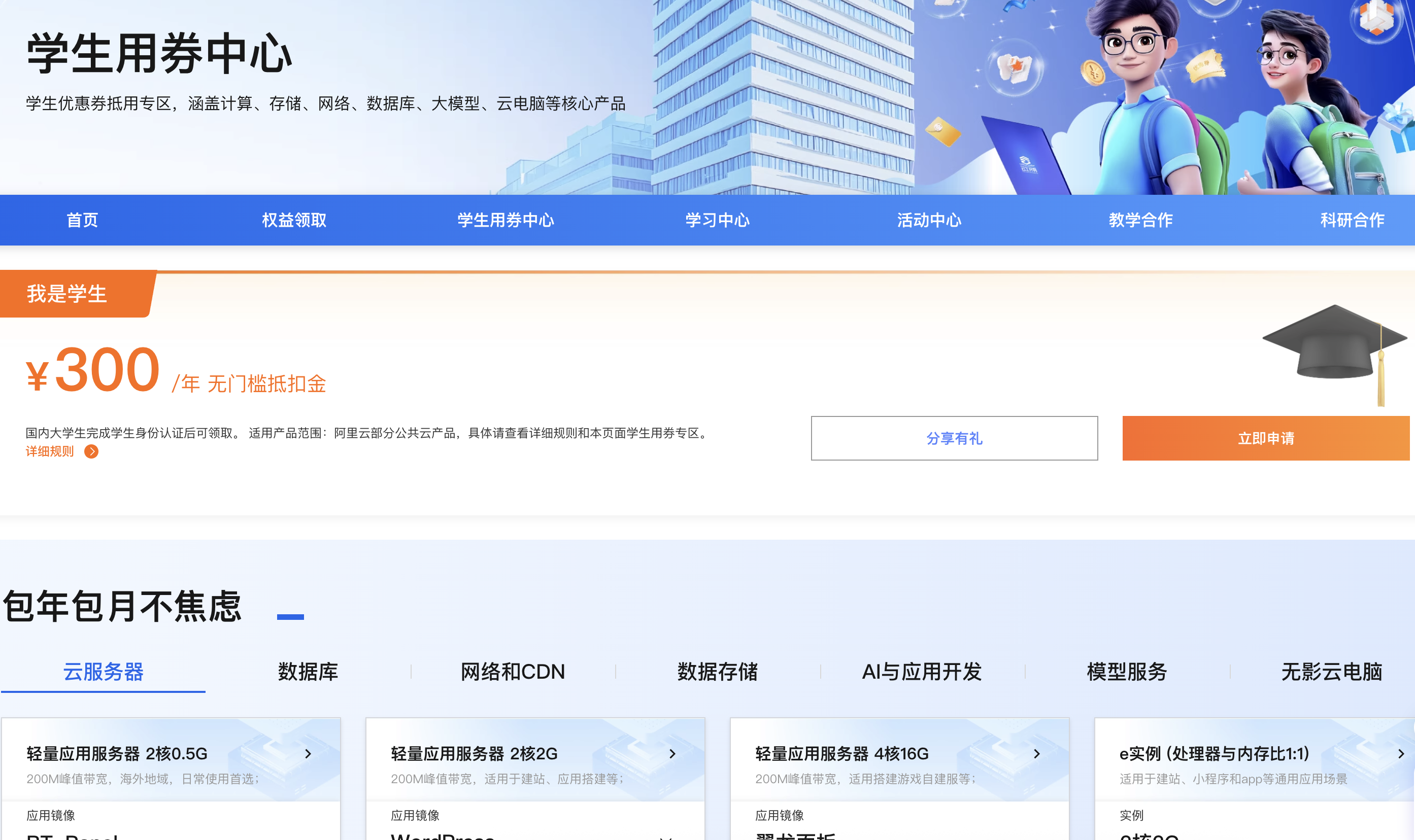This screenshot has height=840, width=1415.
Task: Click 应用镜像 label in 2核0.5G card
Action: [51, 815]
